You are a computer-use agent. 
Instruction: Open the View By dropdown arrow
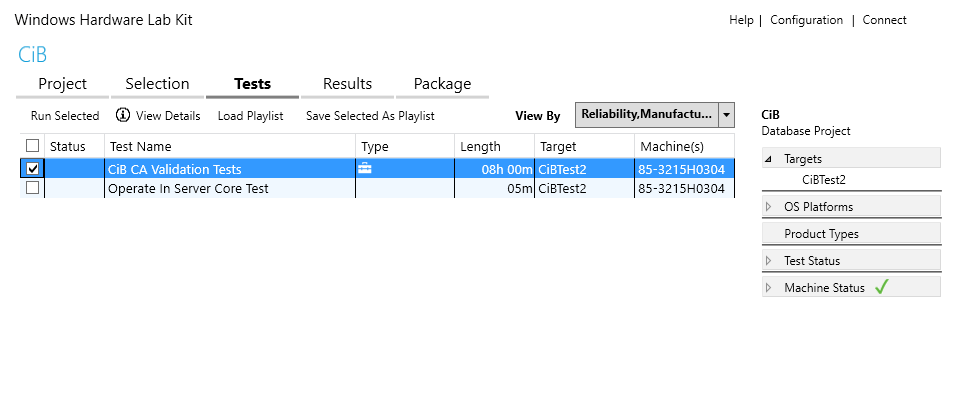726,115
